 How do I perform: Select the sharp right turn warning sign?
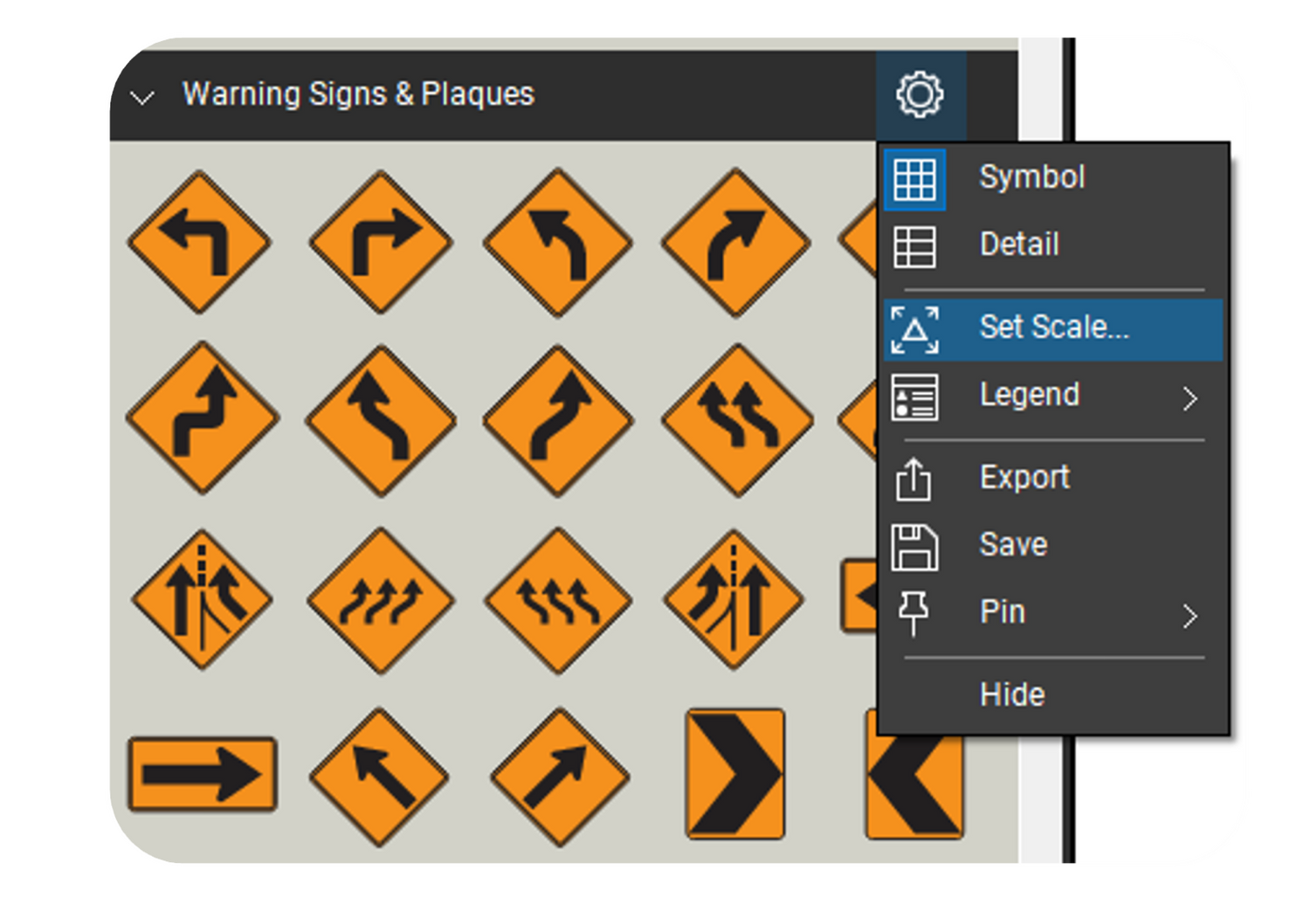click(x=381, y=242)
